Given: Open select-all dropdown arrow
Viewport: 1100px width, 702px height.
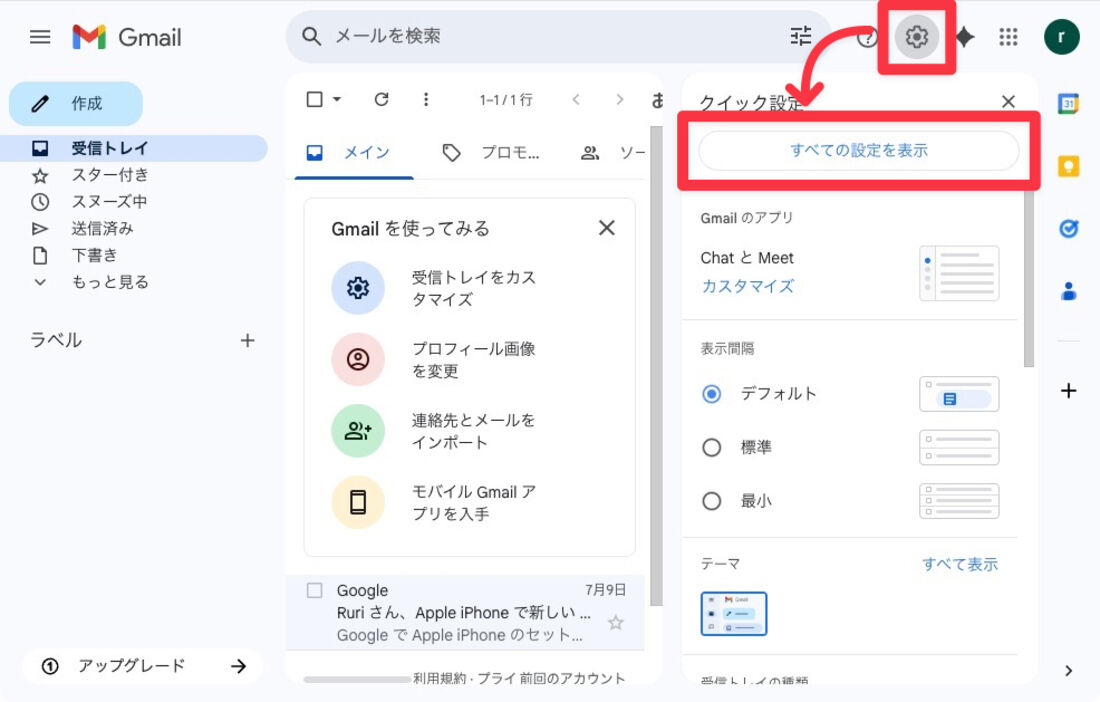Looking at the screenshot, I should click(337, 100).
